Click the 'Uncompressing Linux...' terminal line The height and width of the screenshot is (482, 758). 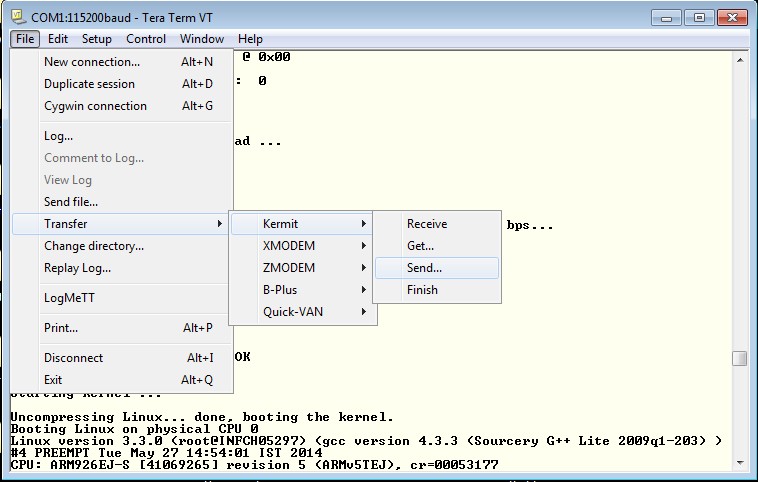pyautogui.click(x=202, y=417)
